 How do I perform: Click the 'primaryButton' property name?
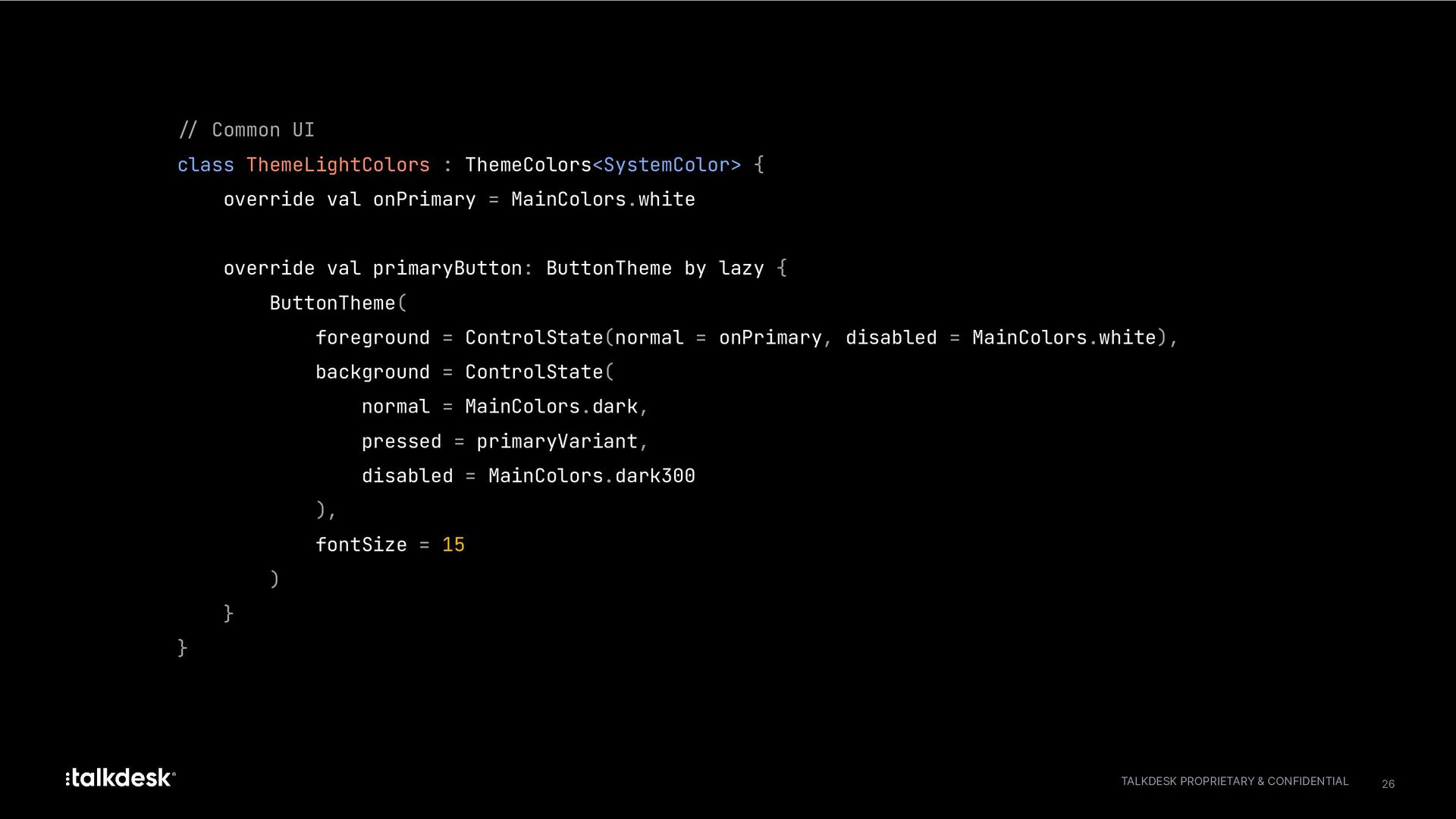pos(447,268)
